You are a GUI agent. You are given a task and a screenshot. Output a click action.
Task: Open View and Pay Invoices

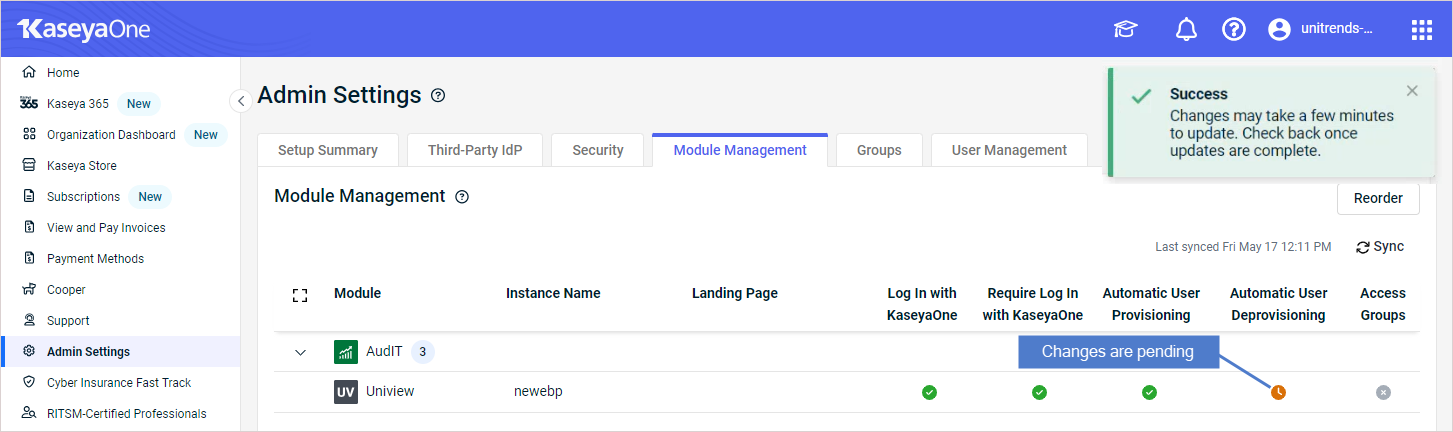[106, 228]
